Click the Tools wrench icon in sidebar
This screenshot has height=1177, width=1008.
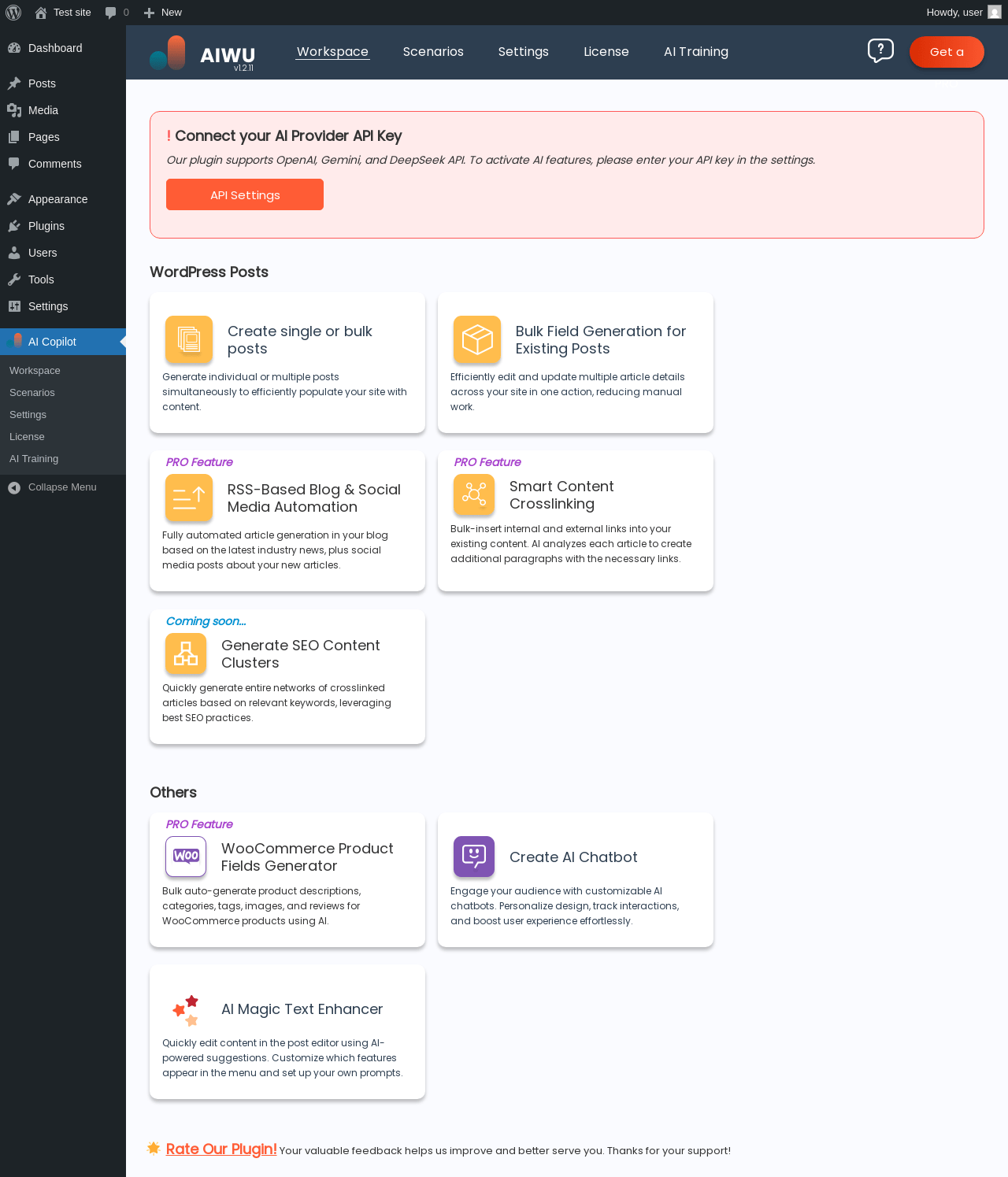(14, 279)
